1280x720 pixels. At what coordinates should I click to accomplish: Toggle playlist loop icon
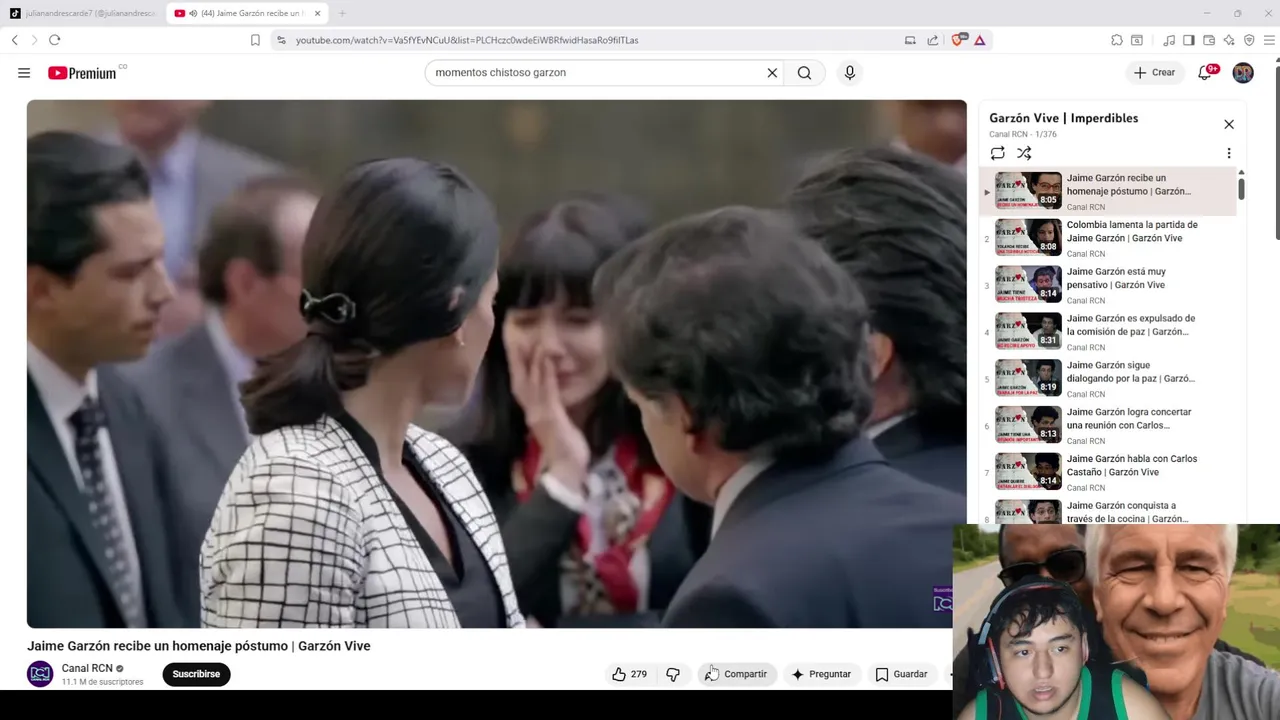point(997,153)
